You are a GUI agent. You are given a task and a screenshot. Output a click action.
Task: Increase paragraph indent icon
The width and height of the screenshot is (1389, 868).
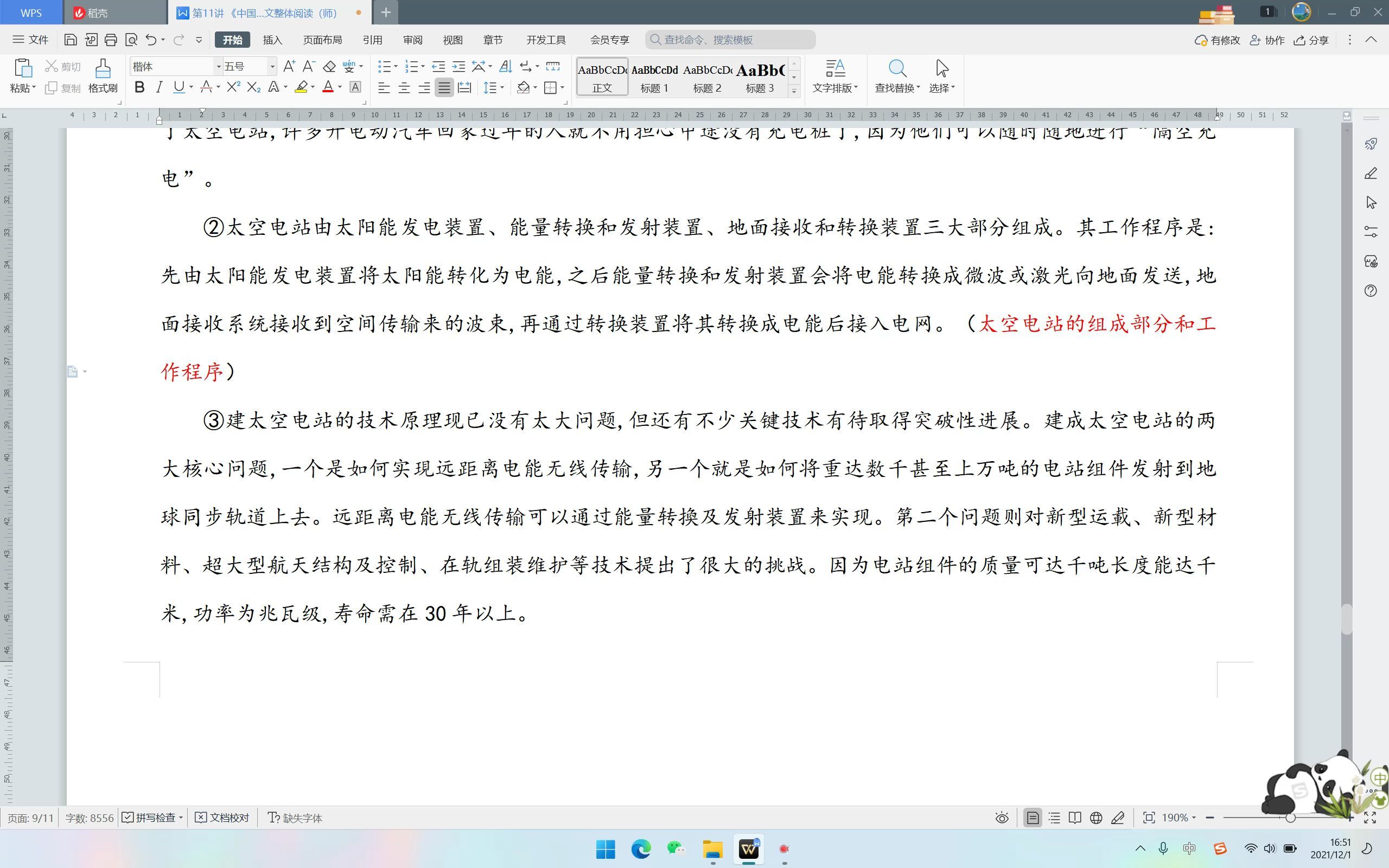458,67
